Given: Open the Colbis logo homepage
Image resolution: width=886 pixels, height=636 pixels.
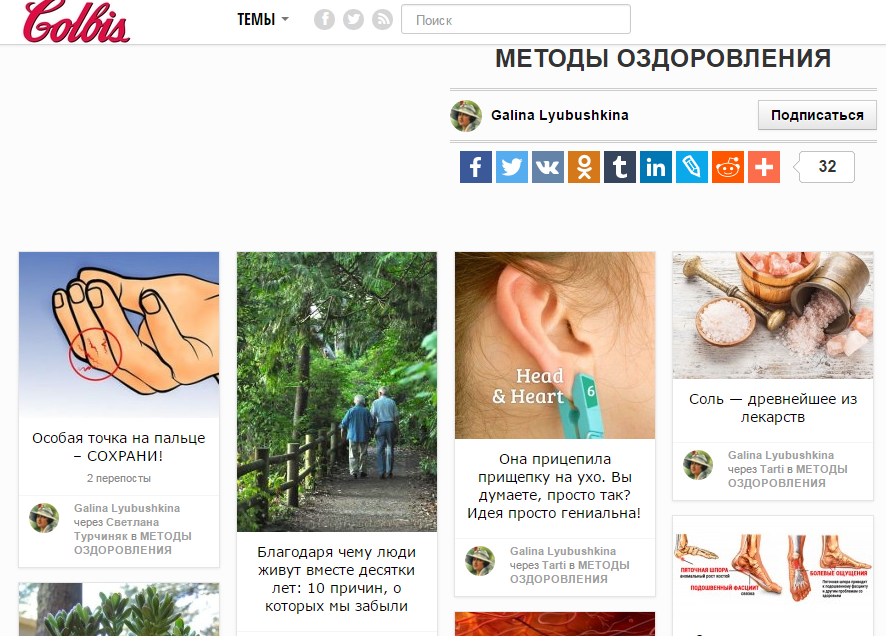Looking at the screenshot, I should coord(76,21).
